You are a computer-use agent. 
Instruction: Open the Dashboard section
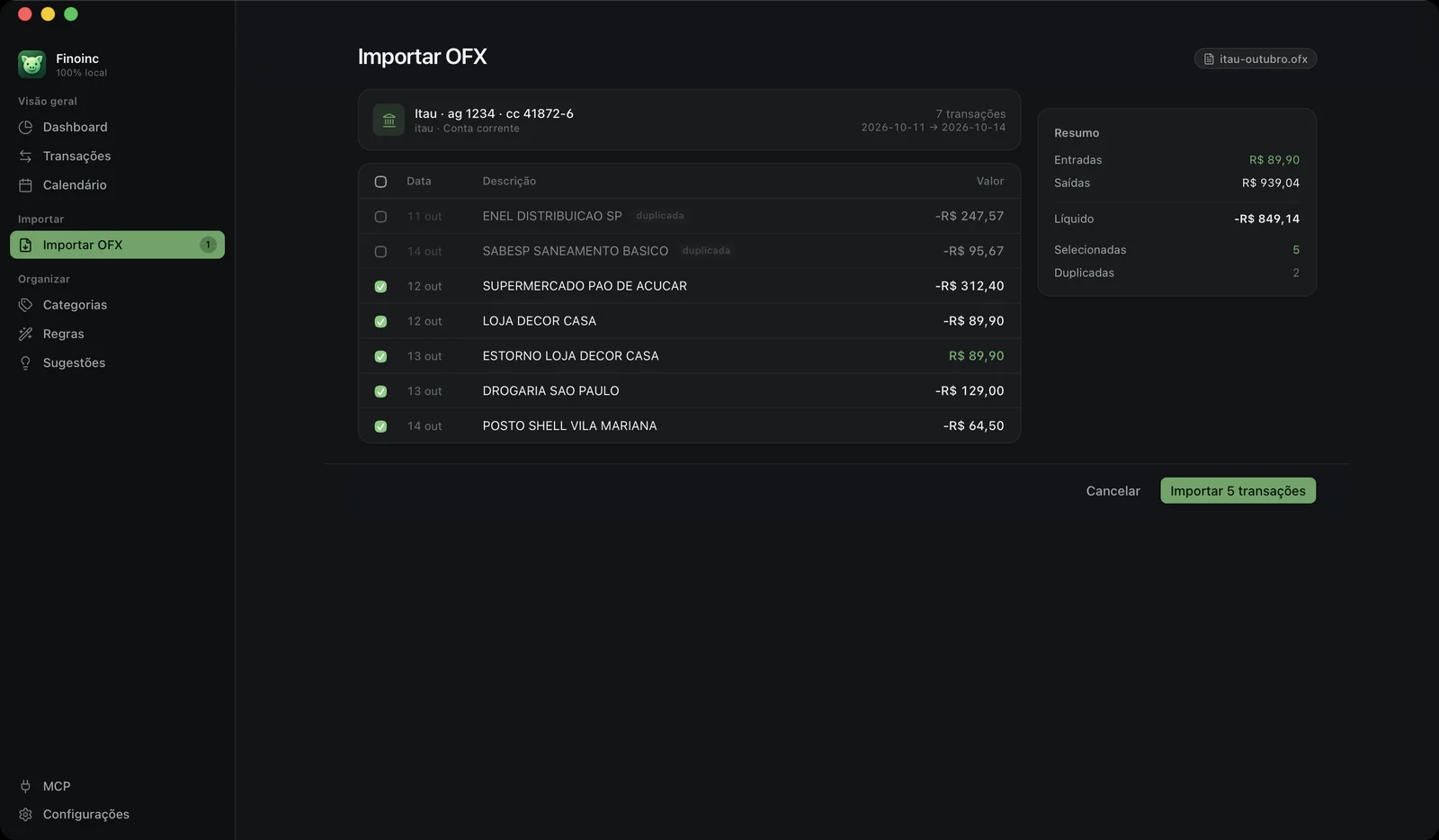pos(117,128)
